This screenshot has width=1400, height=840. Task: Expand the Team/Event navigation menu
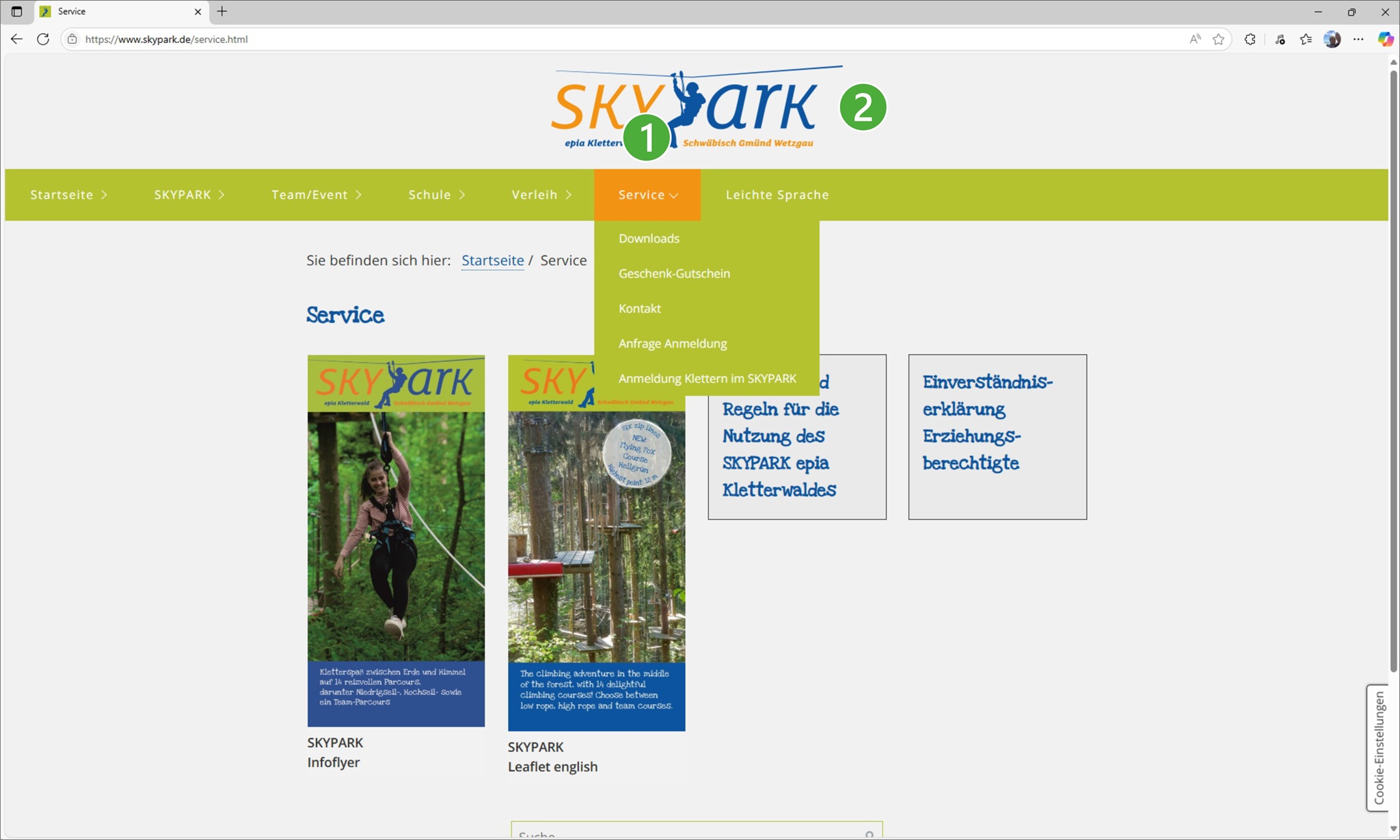tap(316, 195)
